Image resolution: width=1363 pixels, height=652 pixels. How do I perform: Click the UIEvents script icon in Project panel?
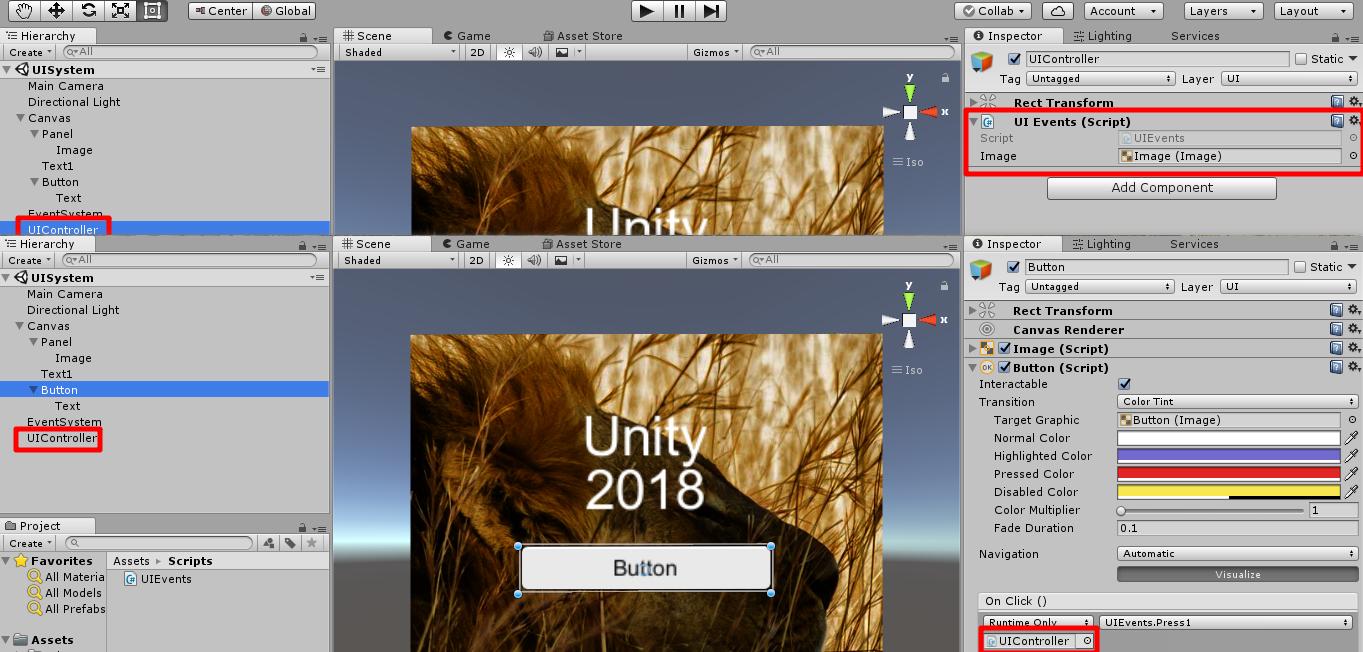tap(131, 579)
